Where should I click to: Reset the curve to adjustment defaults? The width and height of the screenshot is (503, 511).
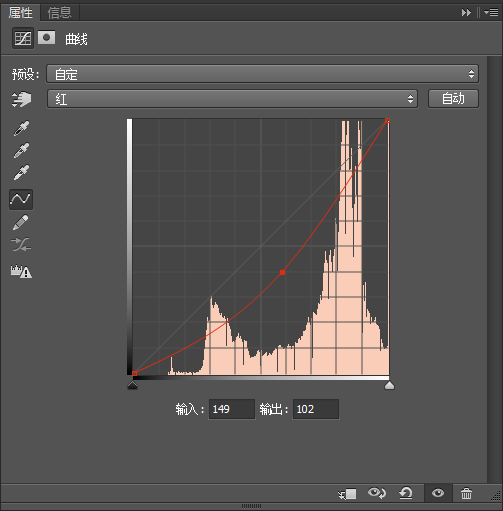(406, 493)
